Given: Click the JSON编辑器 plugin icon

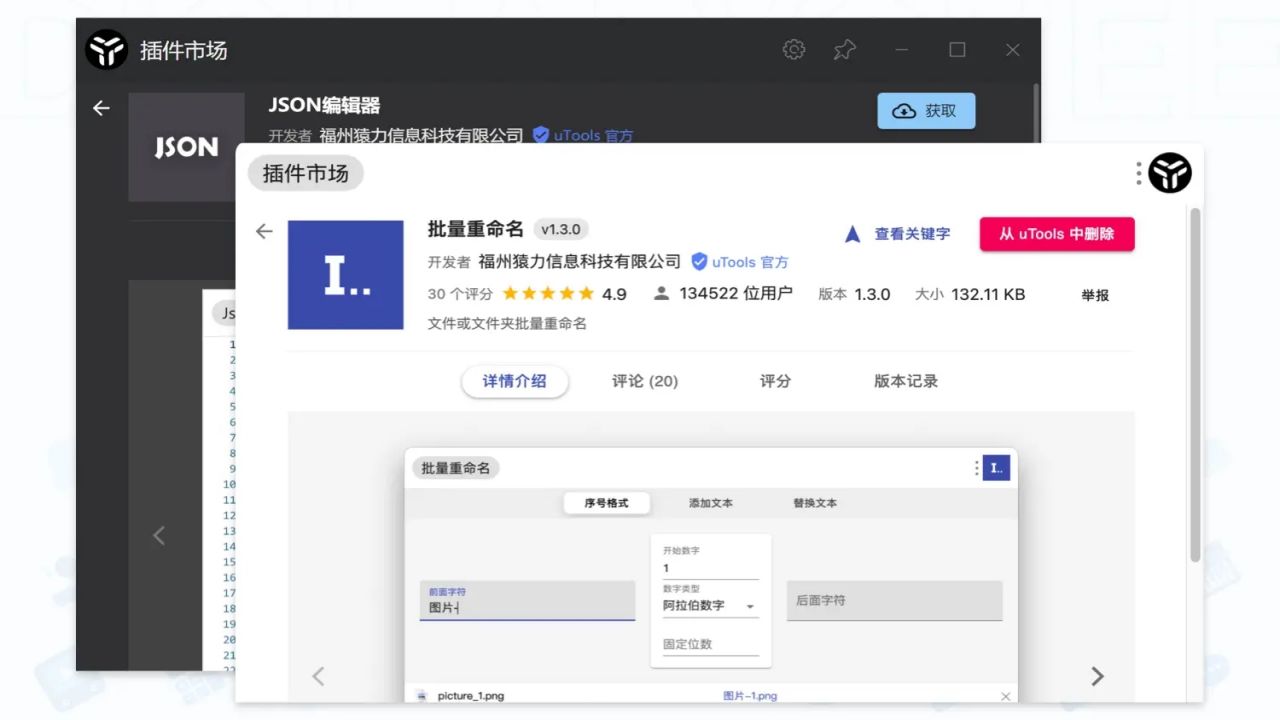Looking at the screenshot, I should [x=186, y=147].
